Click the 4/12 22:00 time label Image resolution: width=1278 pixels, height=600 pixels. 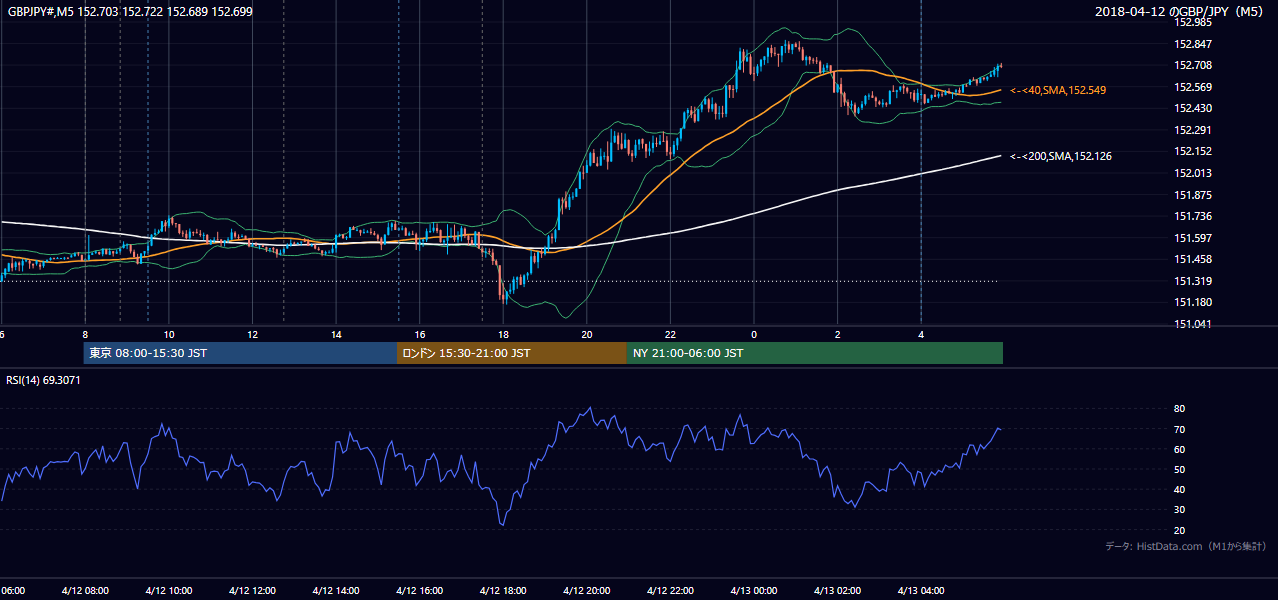670,591
